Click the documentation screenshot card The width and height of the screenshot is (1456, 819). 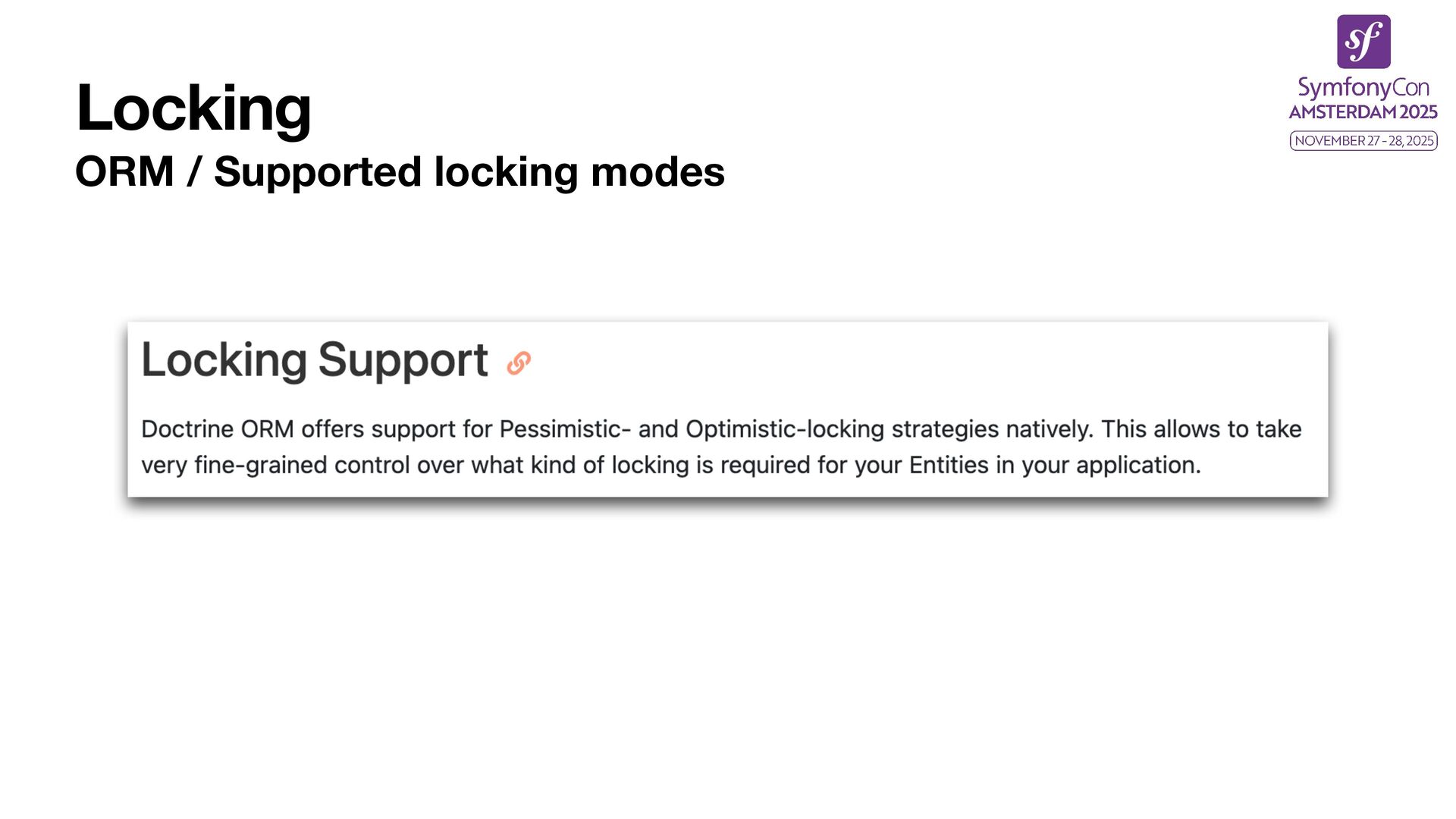(x=728, y=409)
